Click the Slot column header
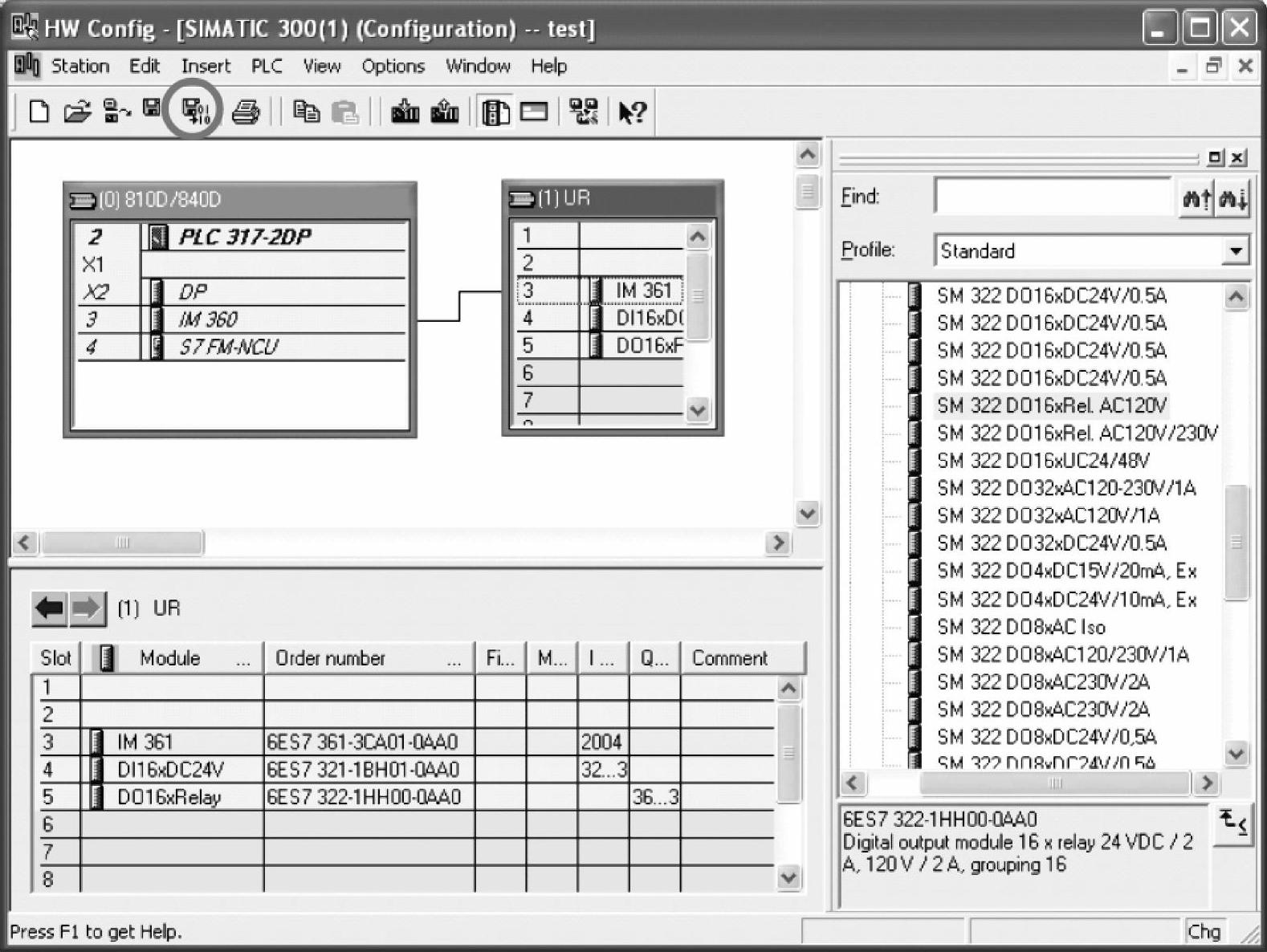Viewport: 1267px width, 952px height. (x=55, y=658)
